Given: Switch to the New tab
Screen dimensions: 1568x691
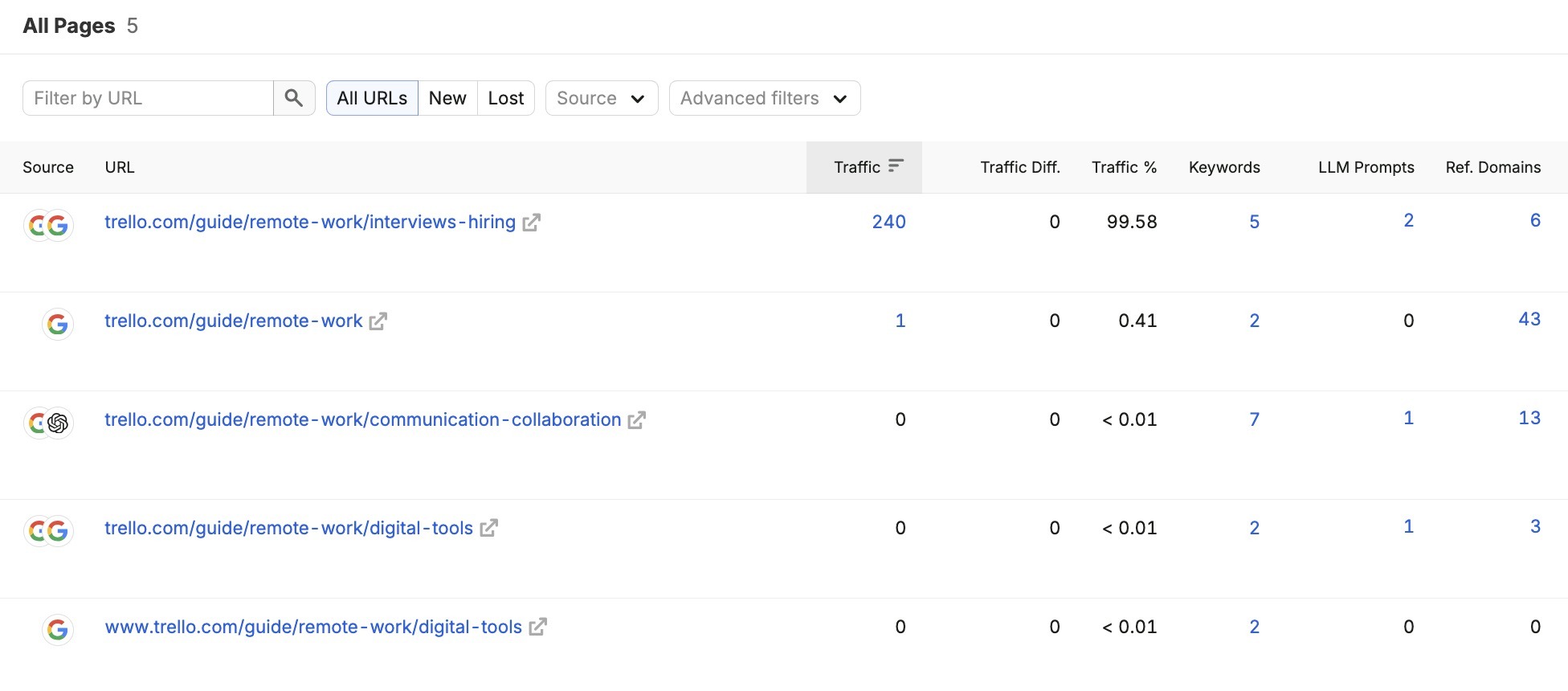Looking at the screenshot, I should 447,98.
